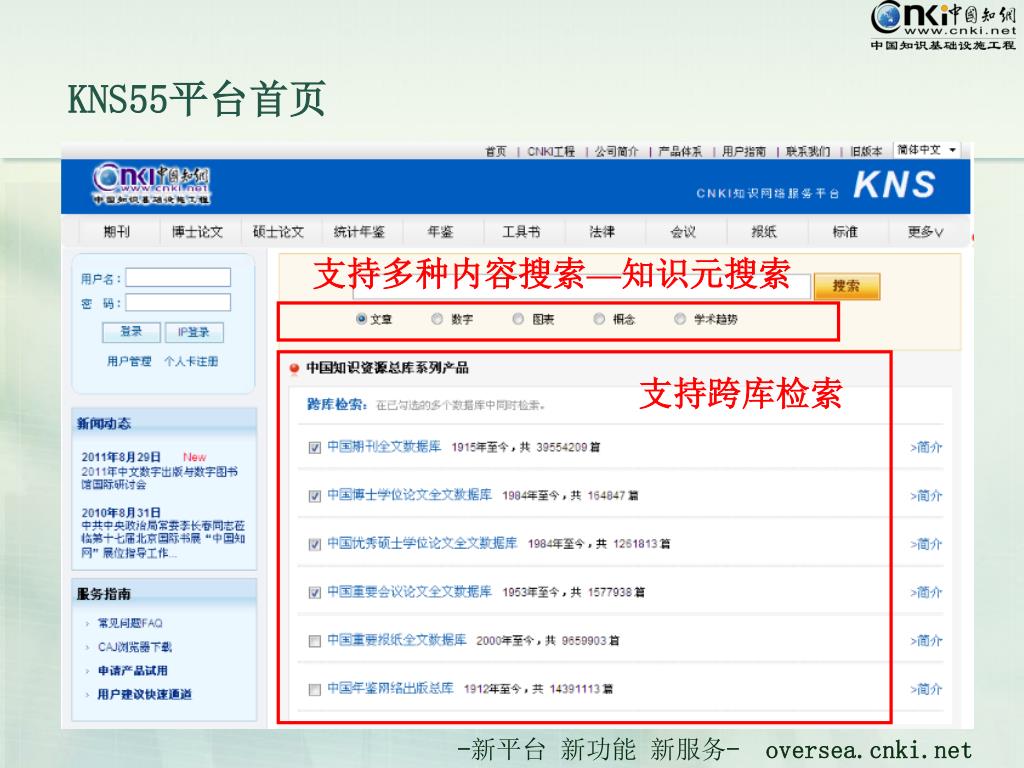Viewport: 1024px width, 768px height.
Task: Uncheck 中国重要会议论文全文数据库 checkbox
Action: (x=315, y=592)
